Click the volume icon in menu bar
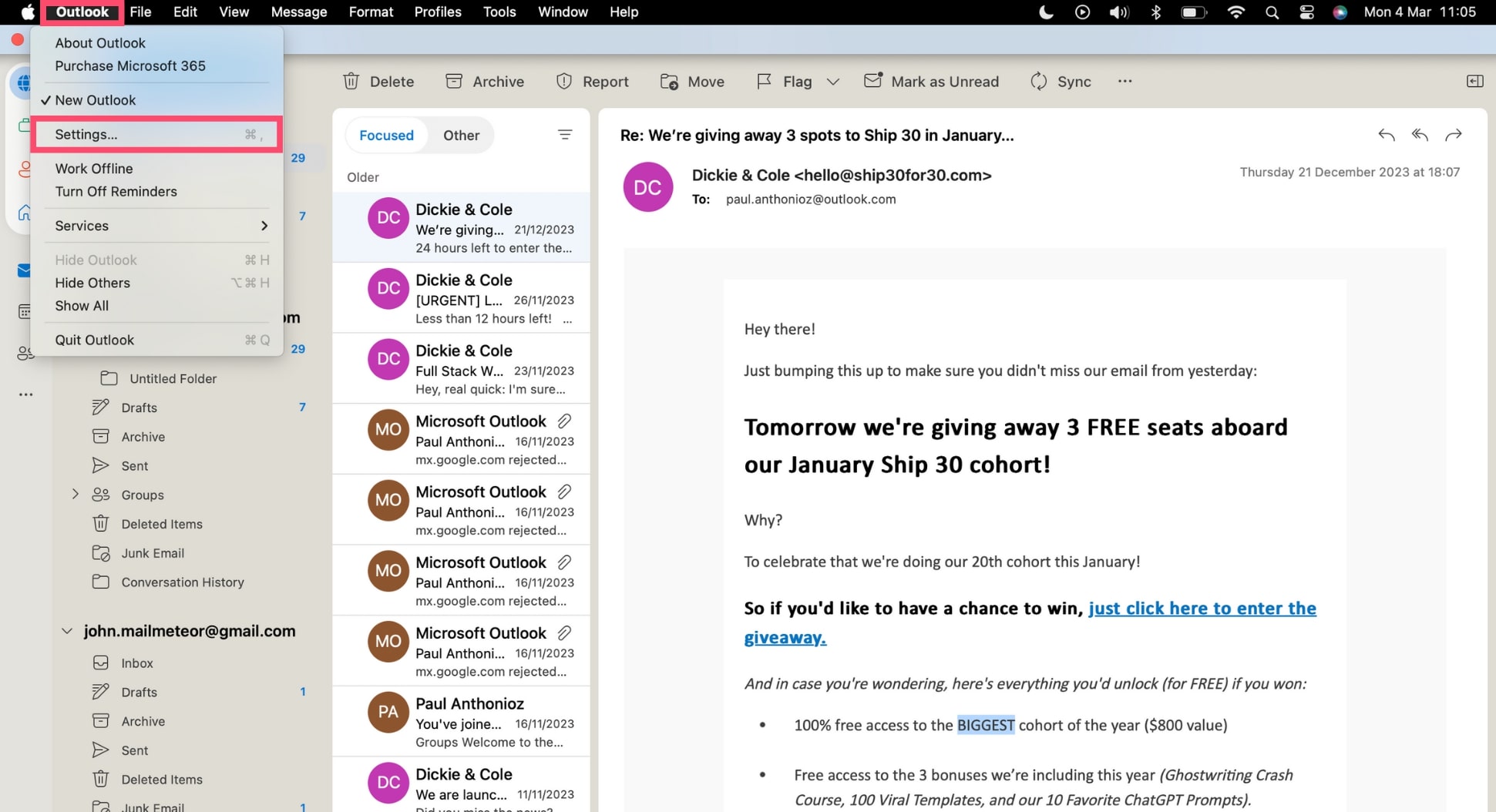Screen dimensions: 1496x812 (x=1118, y=12)
